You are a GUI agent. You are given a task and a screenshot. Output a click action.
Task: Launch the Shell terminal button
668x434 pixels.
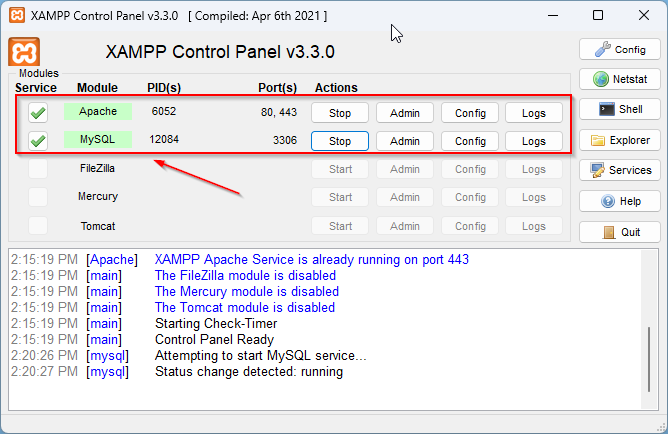pos(619,109)
